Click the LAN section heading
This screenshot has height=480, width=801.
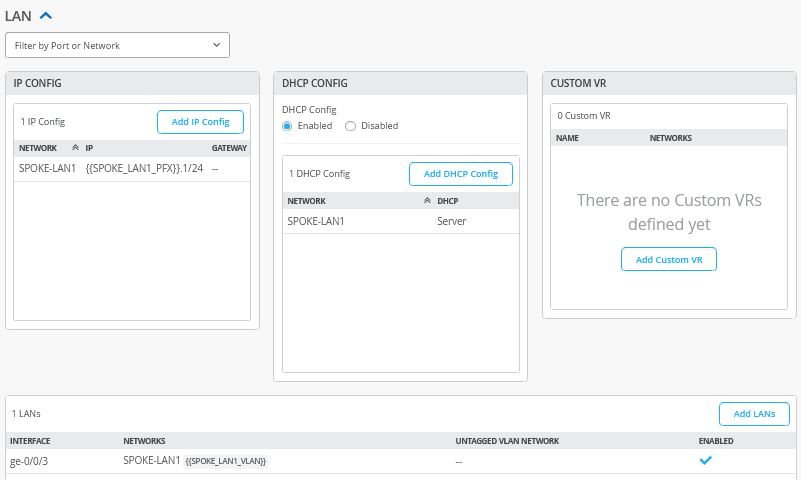18,16
